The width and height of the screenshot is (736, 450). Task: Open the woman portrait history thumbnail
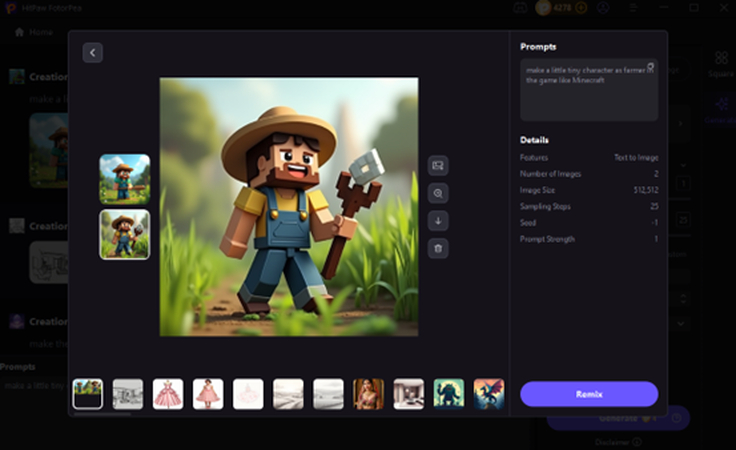[368, 393]
